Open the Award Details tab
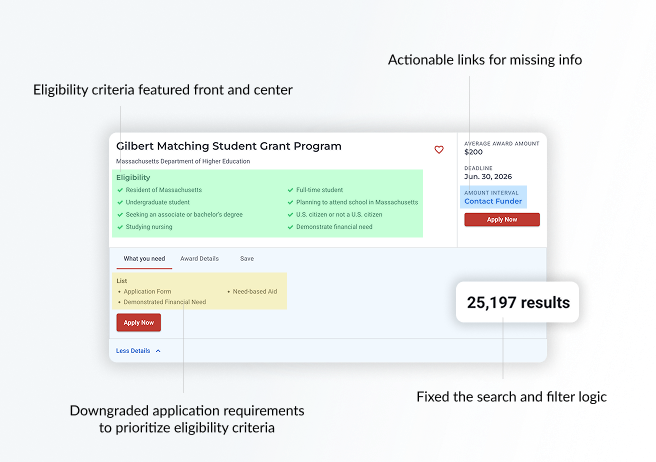 (x=199, y=259)
